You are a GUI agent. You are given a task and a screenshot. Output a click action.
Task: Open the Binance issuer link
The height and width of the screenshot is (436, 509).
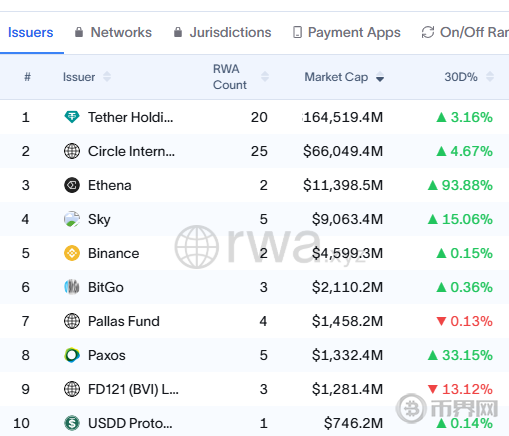pos(113,253)
